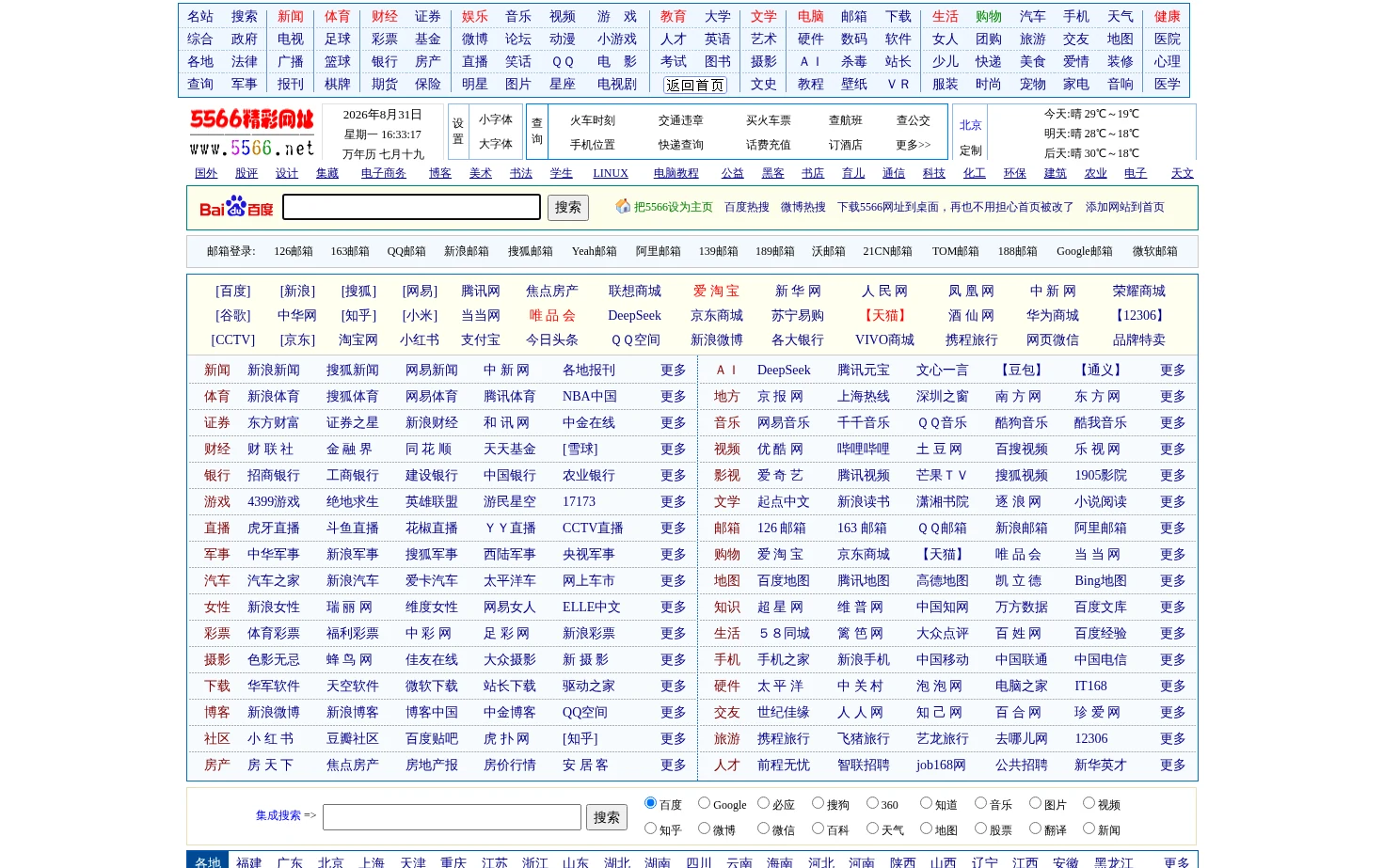Image resolution: width=1383 pixels, height=868 pixels.
Task: Open 娱乐 in the top navigation
Action: (475, 17)
